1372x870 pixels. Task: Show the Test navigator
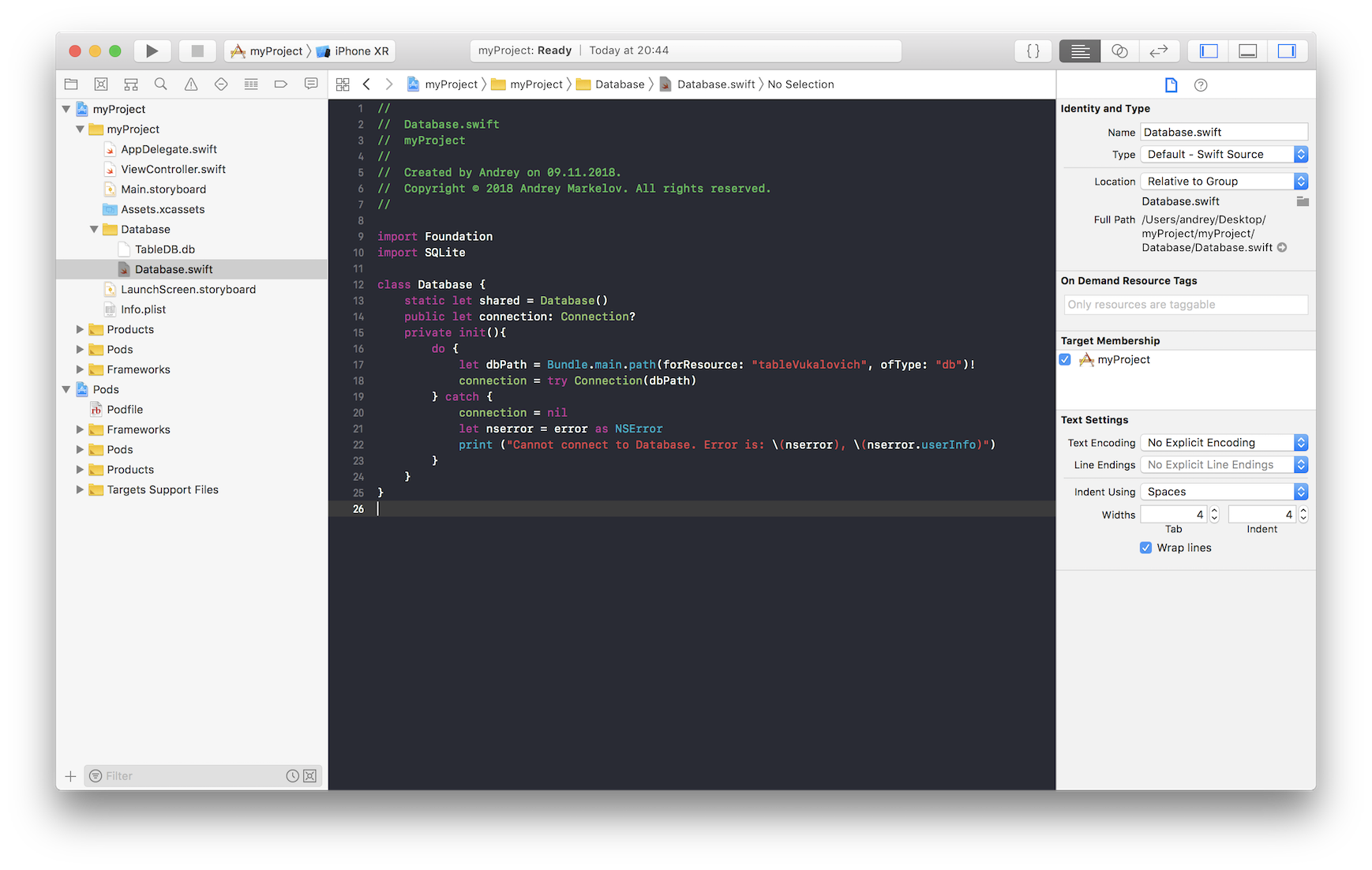click(221, 84)
